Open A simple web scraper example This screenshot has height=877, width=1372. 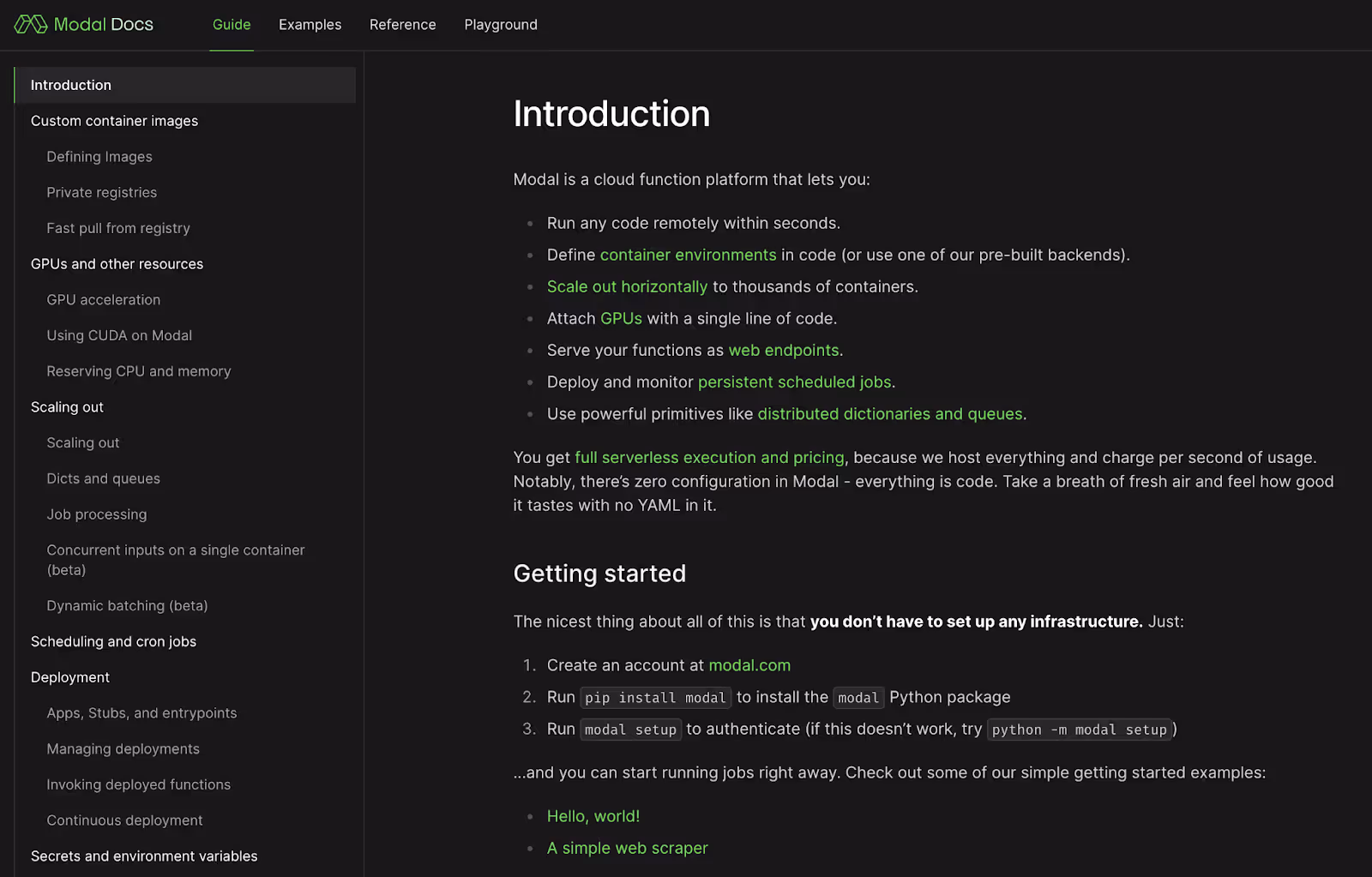click(627, 848)
